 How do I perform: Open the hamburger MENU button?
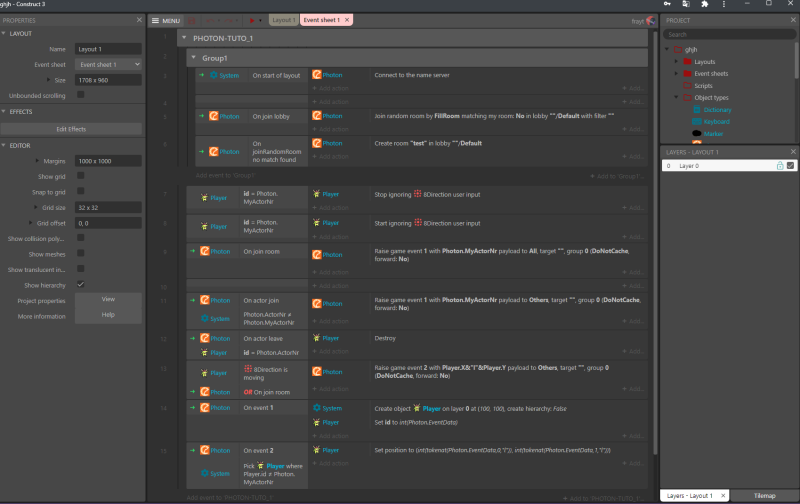click(166, 20)
